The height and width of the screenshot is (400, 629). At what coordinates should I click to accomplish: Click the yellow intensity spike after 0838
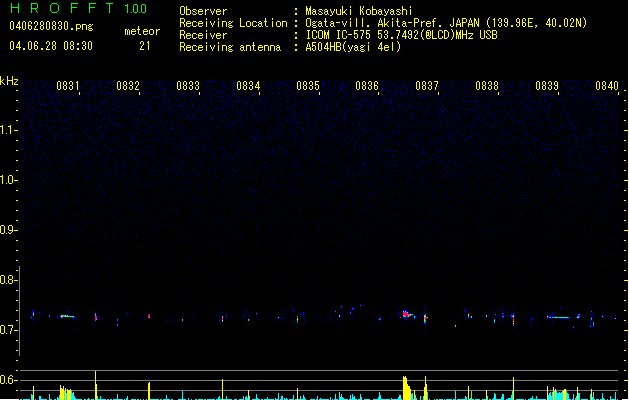click(513, 388)
